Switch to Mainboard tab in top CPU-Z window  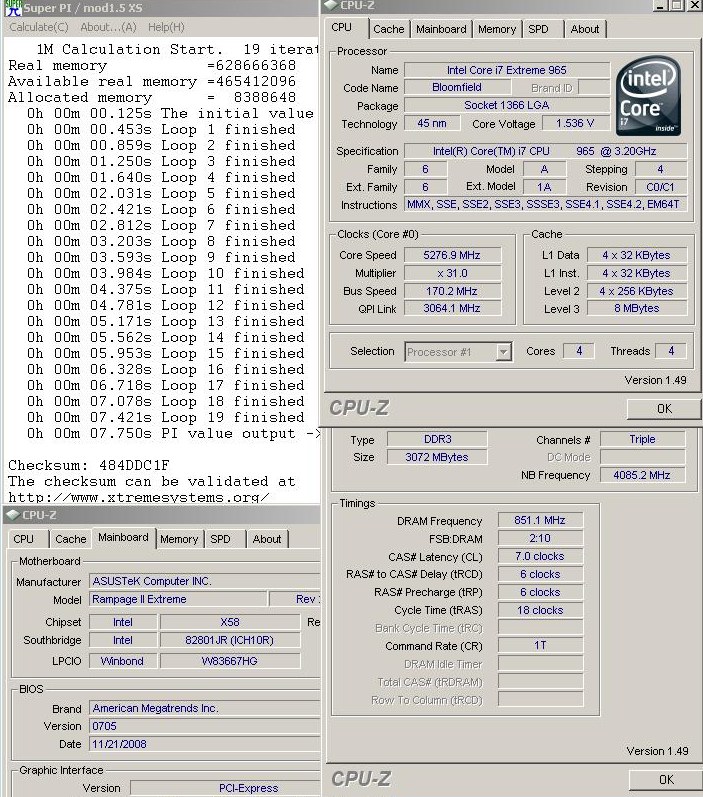(x=441, y=29)
